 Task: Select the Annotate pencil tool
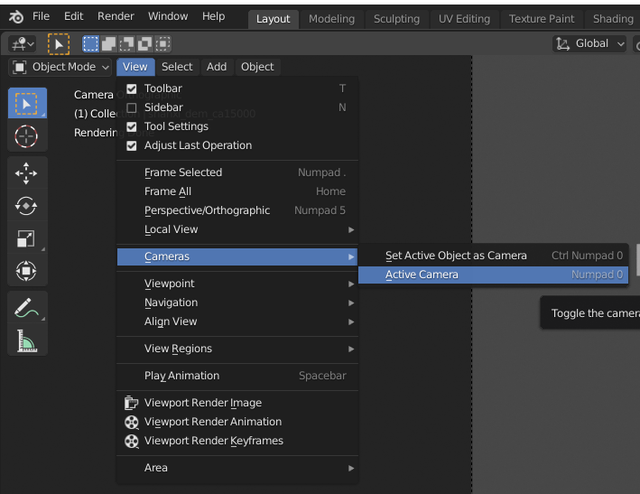[26, 309]
